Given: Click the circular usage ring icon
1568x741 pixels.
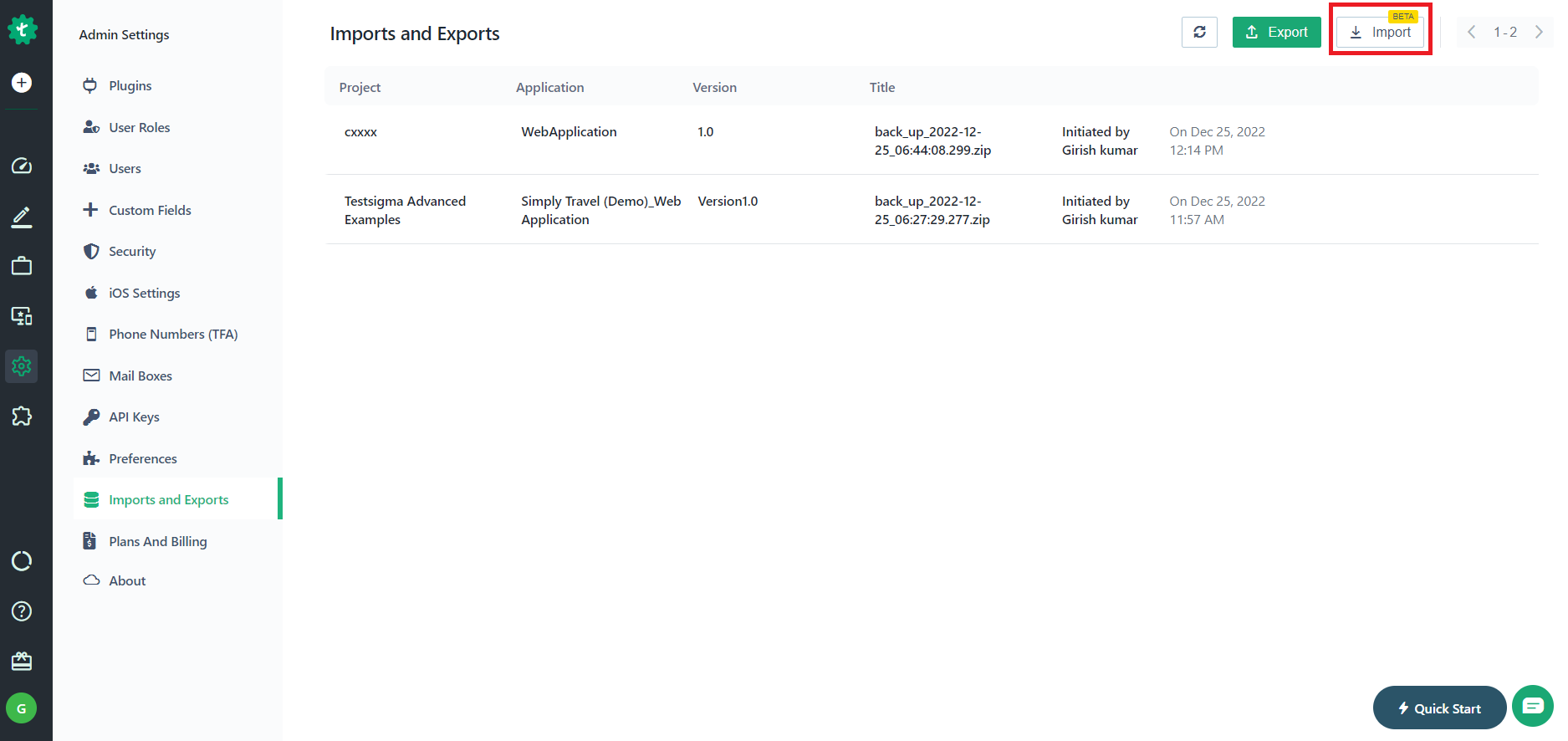Looking at the screenshot, I should click(22, 560).
